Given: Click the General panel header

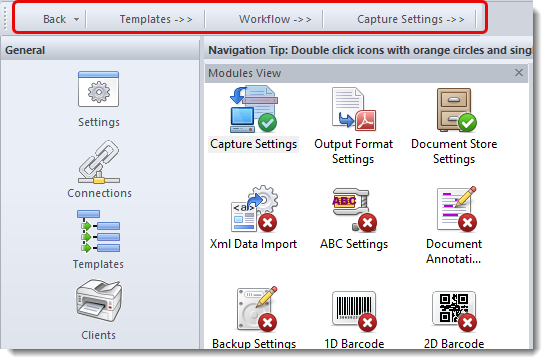Looking at the screenshot, I should (100, 50).
